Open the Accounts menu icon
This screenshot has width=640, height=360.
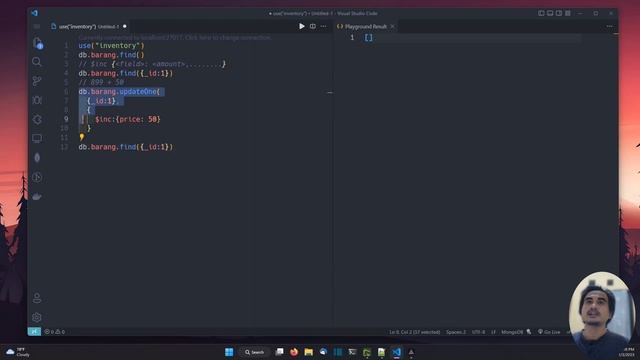click(x=37, y=298)
